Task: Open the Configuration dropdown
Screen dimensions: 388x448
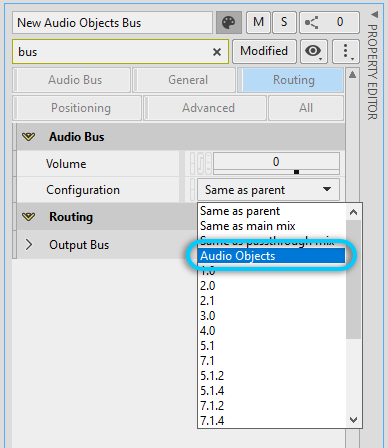Action: (x=268, y=190)
